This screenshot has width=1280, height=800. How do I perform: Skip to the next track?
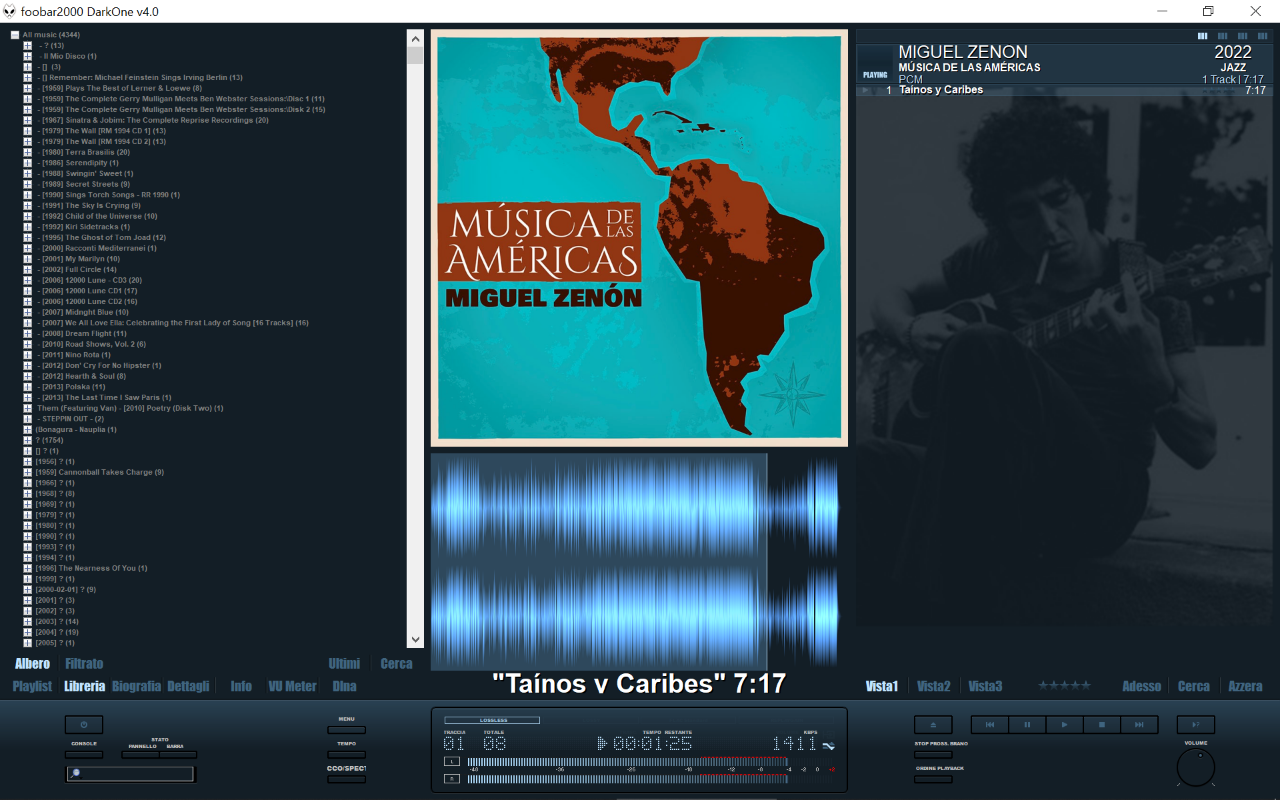coord(1139,725)
